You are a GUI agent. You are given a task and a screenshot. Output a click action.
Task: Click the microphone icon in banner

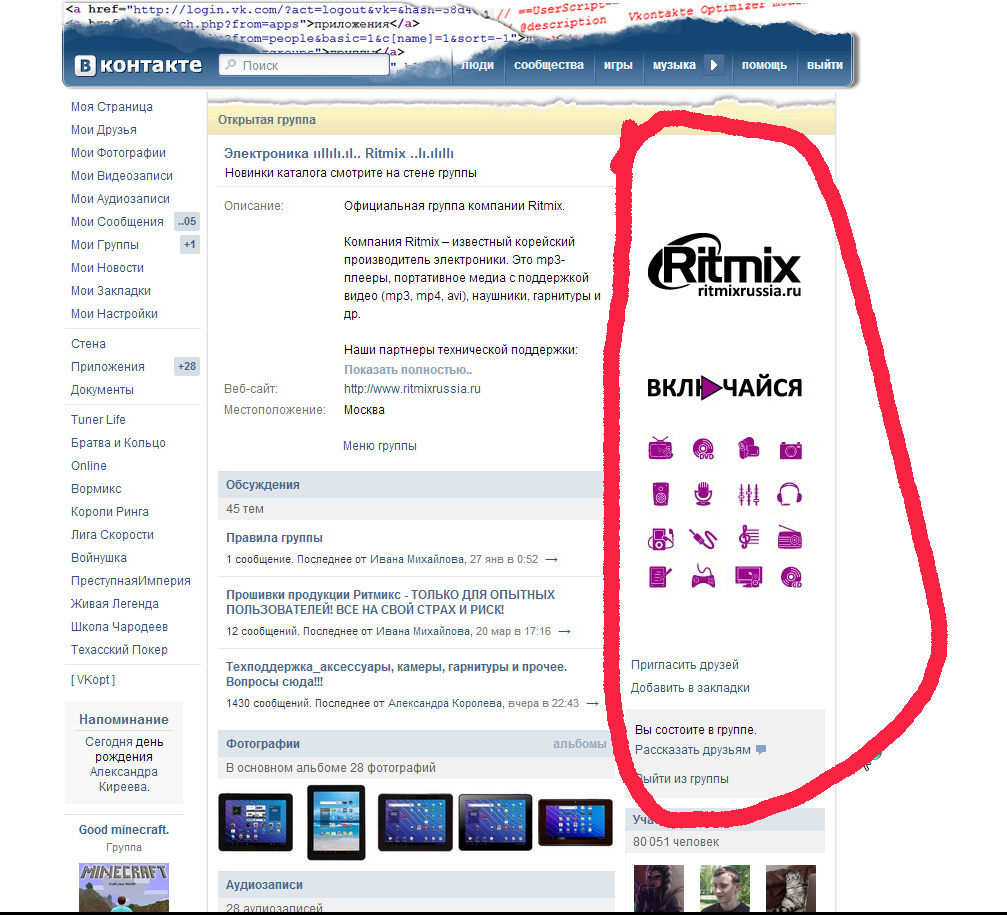pos(703,494)
